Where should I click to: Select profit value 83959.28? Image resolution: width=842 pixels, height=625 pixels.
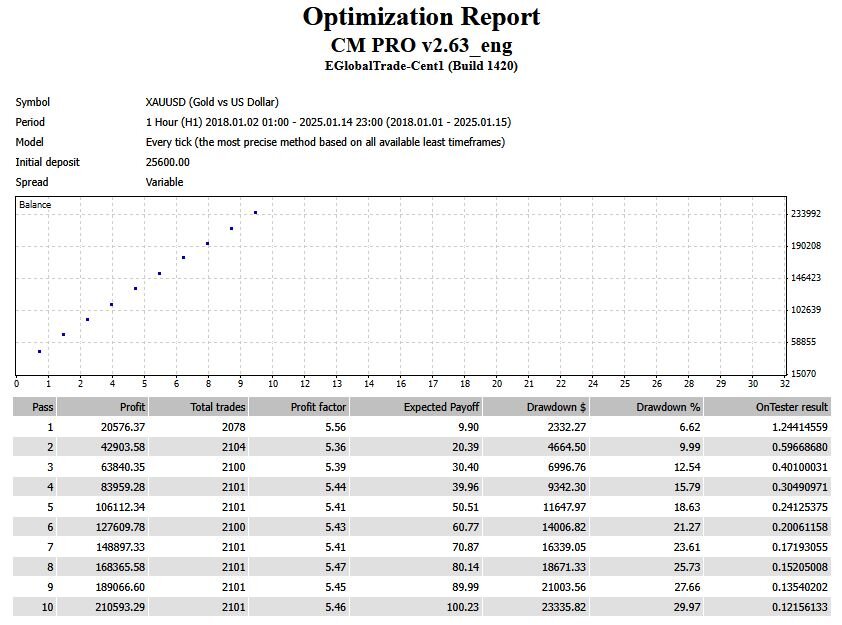pos(122,487)
